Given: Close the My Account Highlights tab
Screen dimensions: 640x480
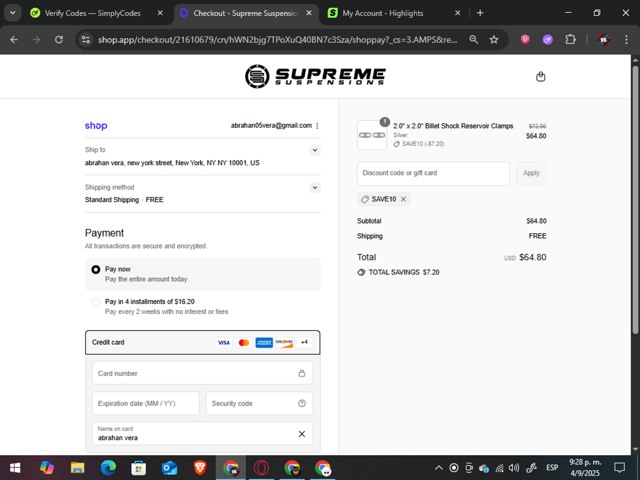Looking at the screenshot, I should click(x=458, y=13).
